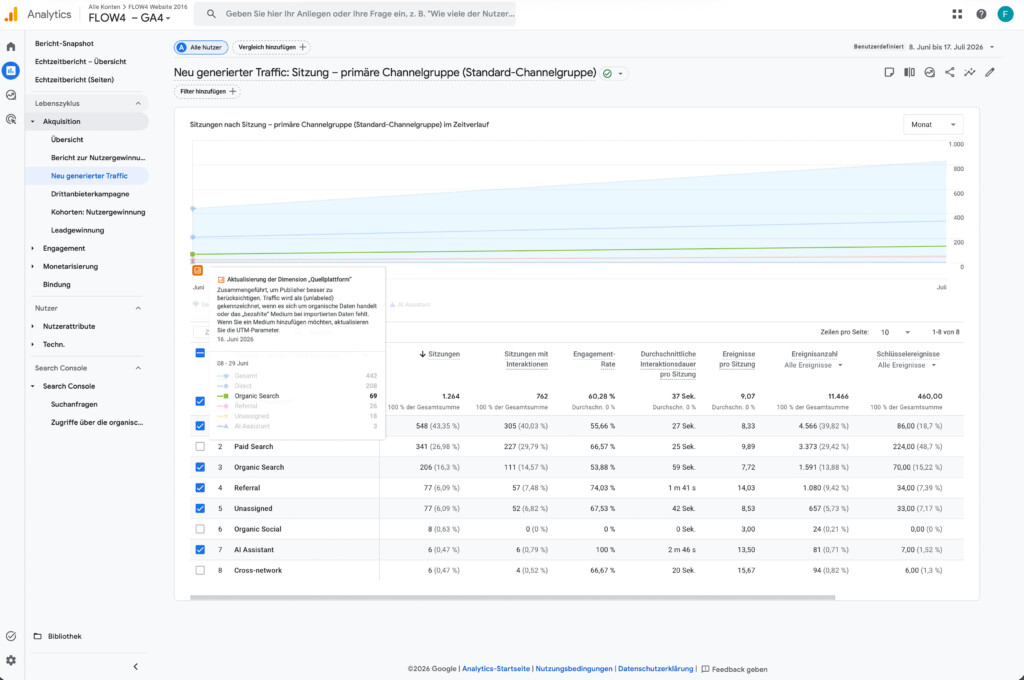This screenshot has width=1024, height=680.
Task: Open Ereignisanzahl Alle Ereignisse dropdown
Action: tap(814, 365)
